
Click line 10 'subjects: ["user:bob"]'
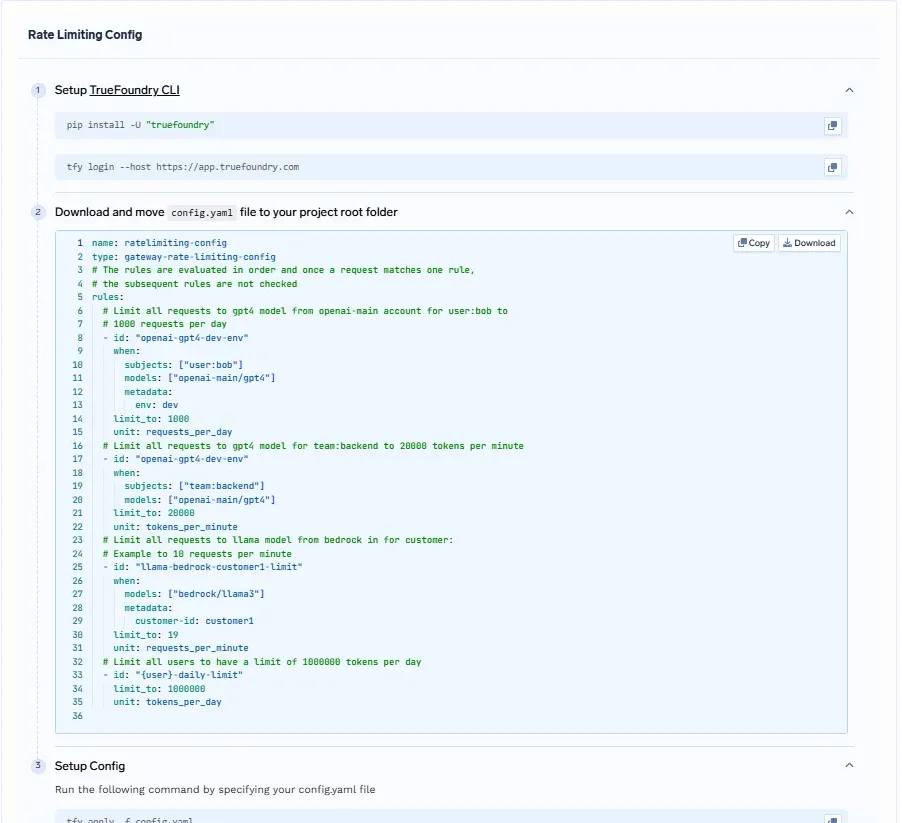(x=184, y=365)
